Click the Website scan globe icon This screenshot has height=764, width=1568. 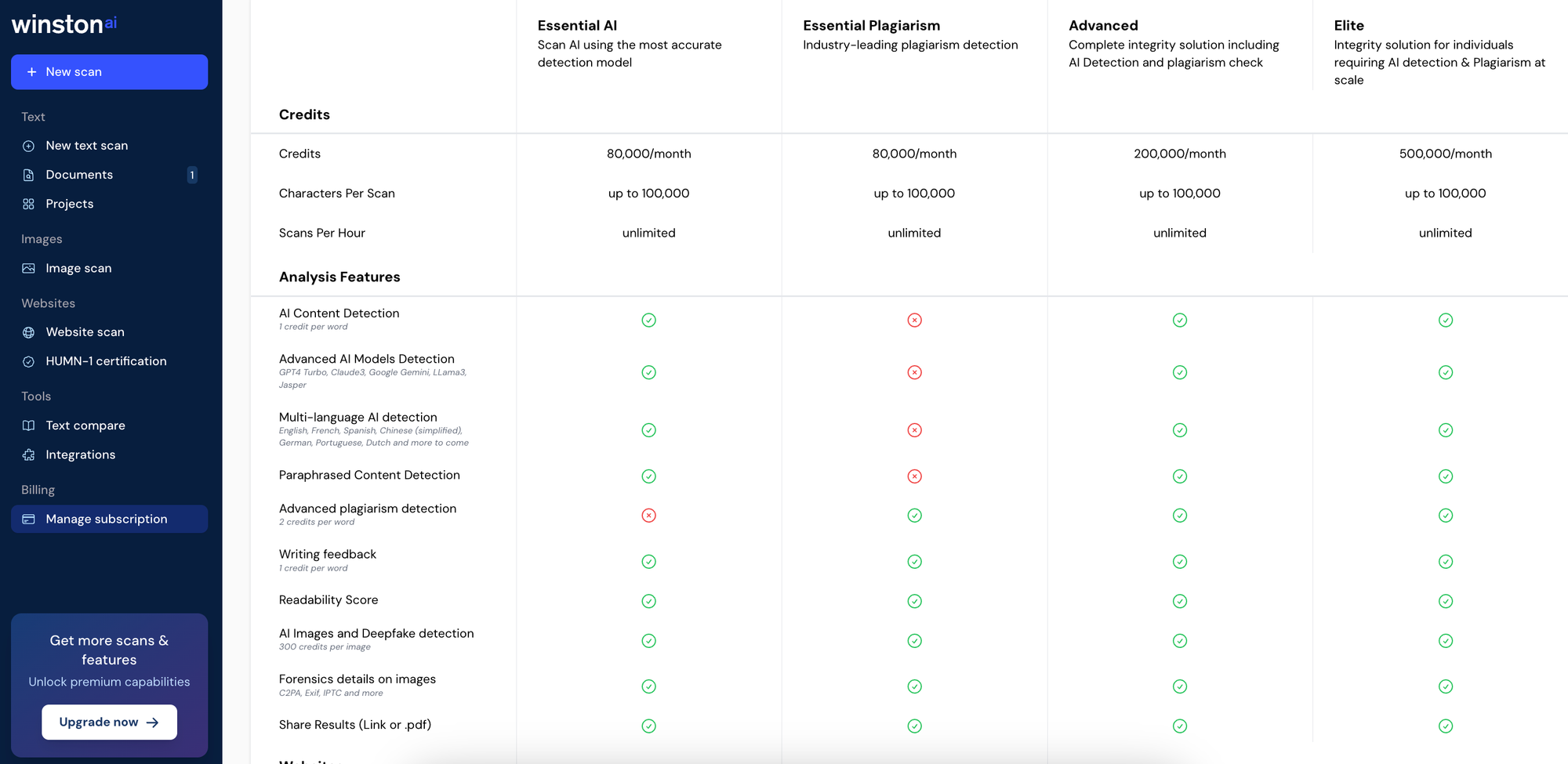tap(28, 332)
